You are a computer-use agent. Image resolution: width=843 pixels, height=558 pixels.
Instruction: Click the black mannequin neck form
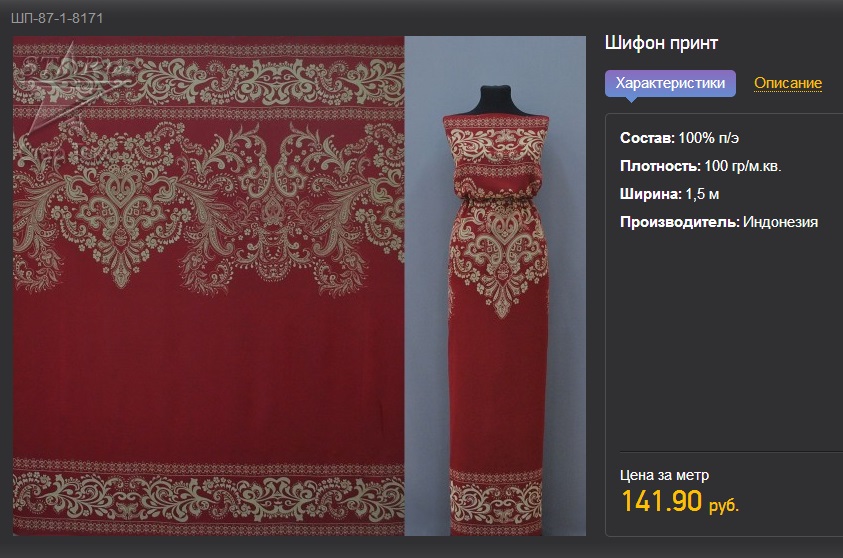coord(495,101)
